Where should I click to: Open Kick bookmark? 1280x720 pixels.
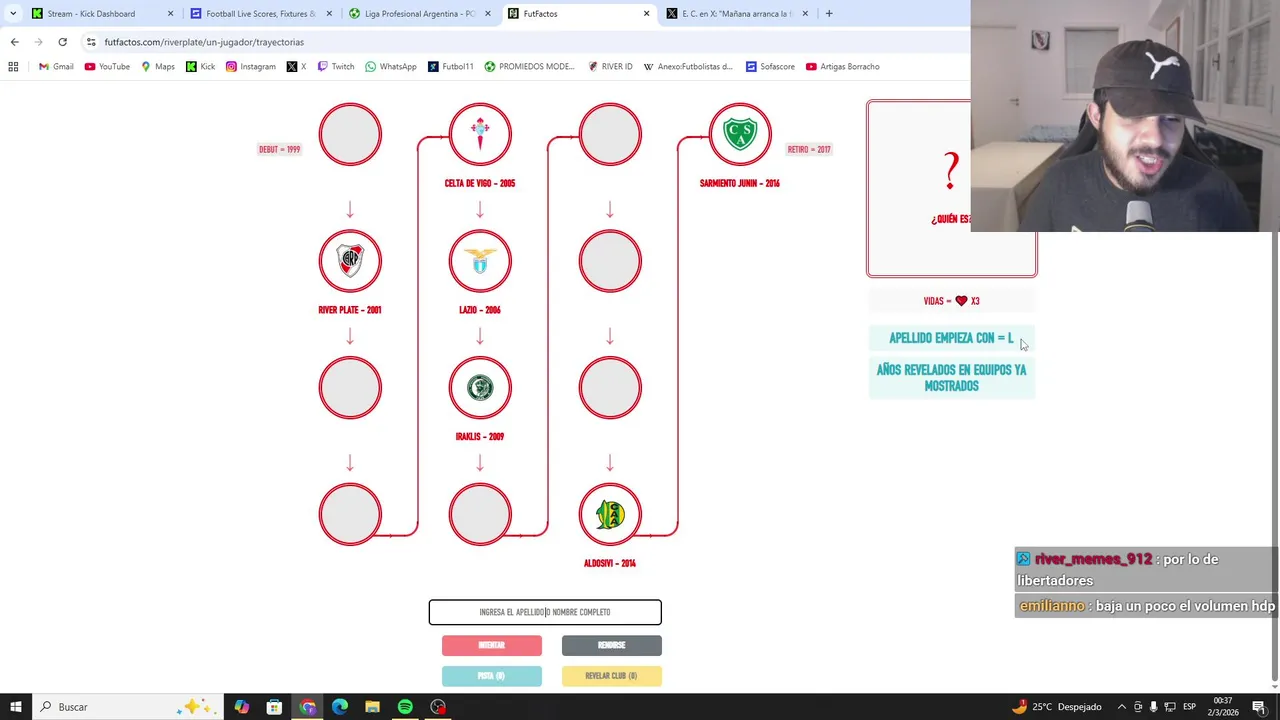pyautogui.click(x=200, y=67)
